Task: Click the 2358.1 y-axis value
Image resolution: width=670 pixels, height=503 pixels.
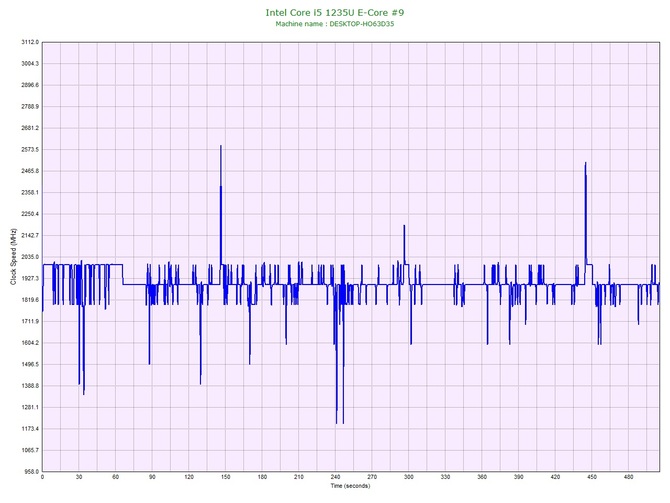Action: [x=30, y=192]
